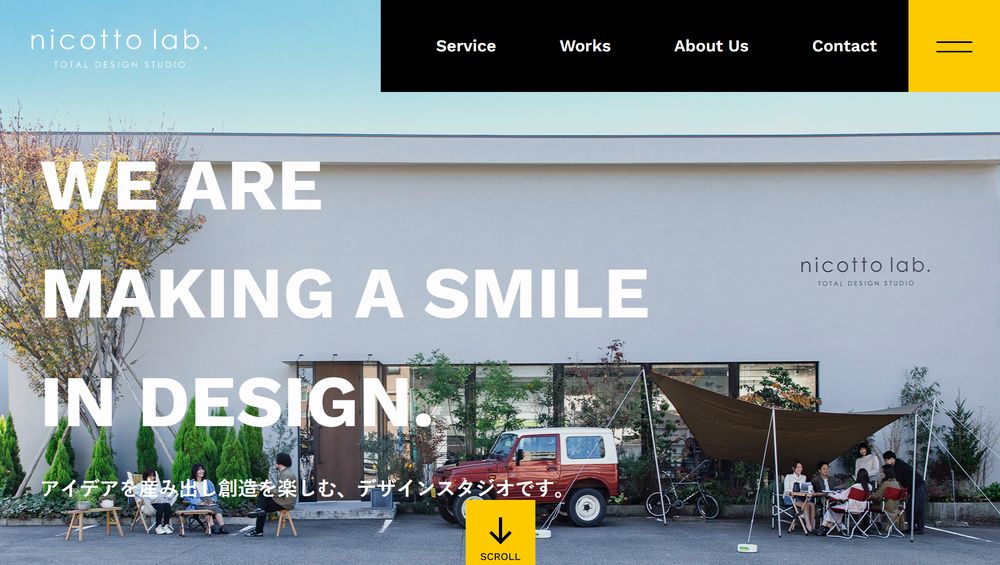Go to the Works page
The image size is (1000, 565).
tap(585, 46)
